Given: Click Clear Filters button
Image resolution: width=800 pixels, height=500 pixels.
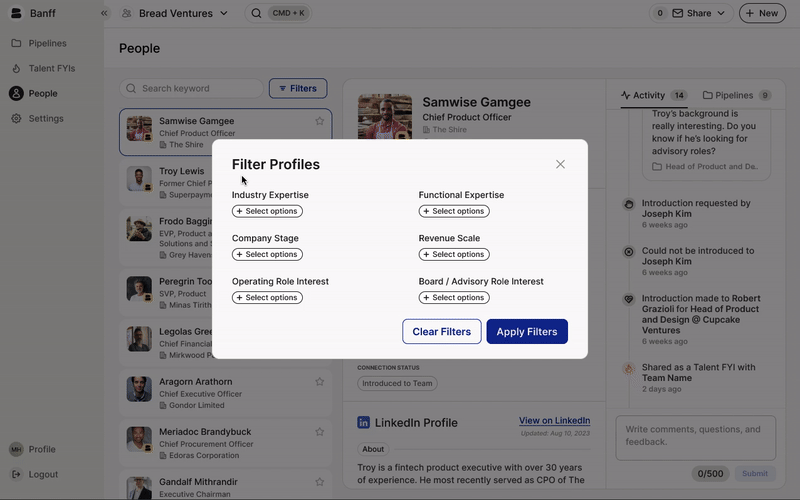Looking at the screenshot, I should tap(442, 332).
